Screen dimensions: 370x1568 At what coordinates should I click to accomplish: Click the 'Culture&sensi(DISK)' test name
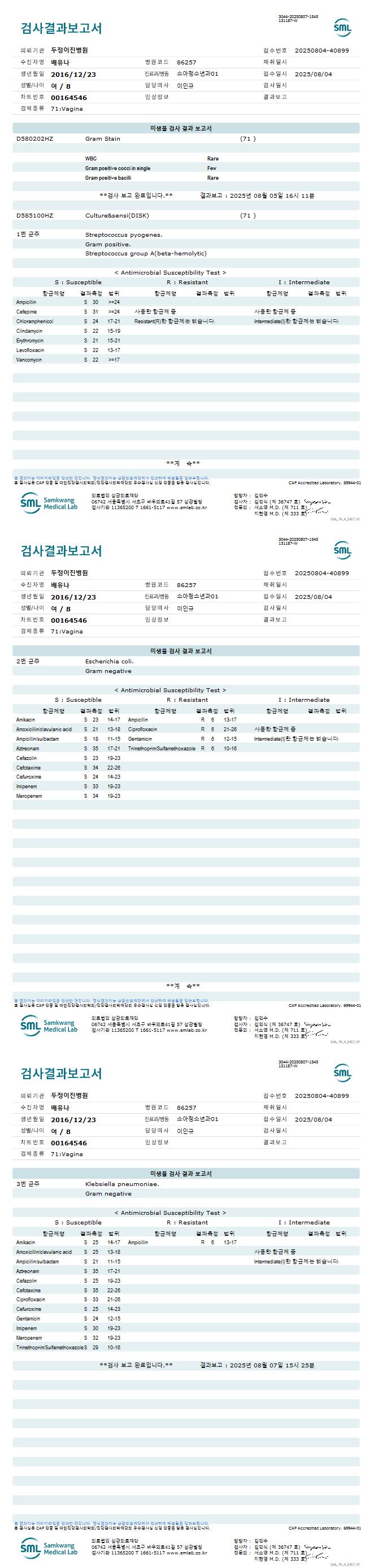(x=117, y=215)
